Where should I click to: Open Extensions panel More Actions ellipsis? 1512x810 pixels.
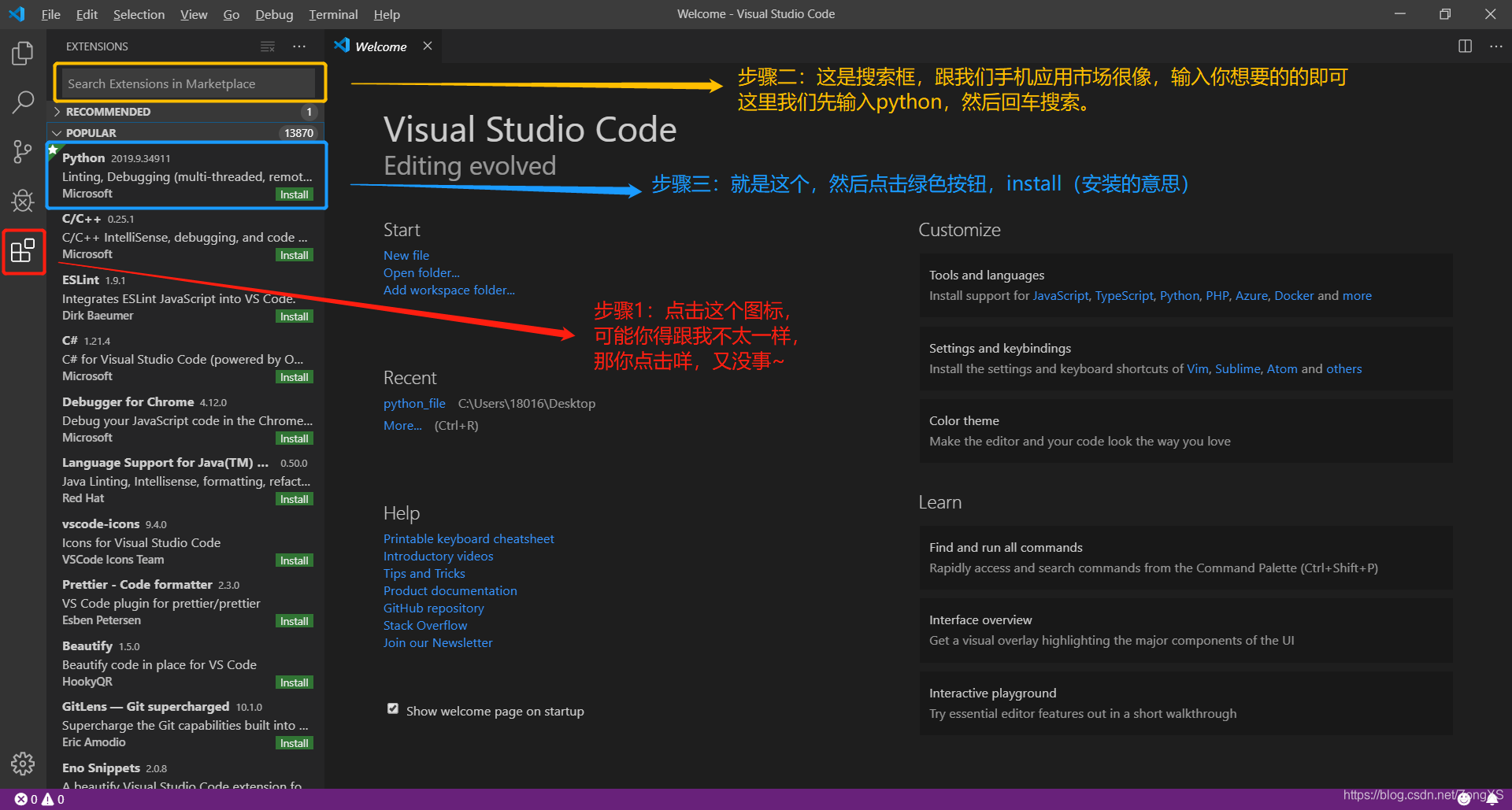pos(299,46)
